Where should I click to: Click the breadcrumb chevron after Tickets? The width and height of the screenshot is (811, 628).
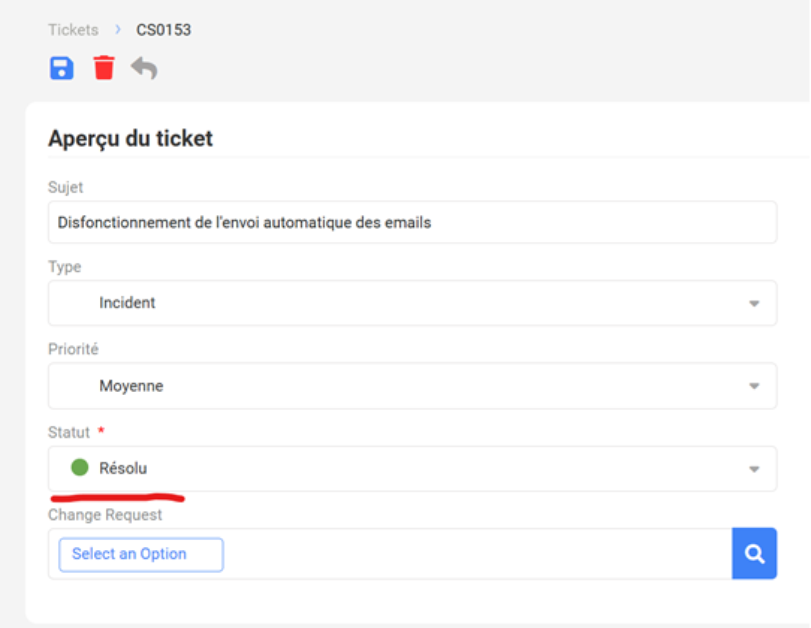pos(118,30)
